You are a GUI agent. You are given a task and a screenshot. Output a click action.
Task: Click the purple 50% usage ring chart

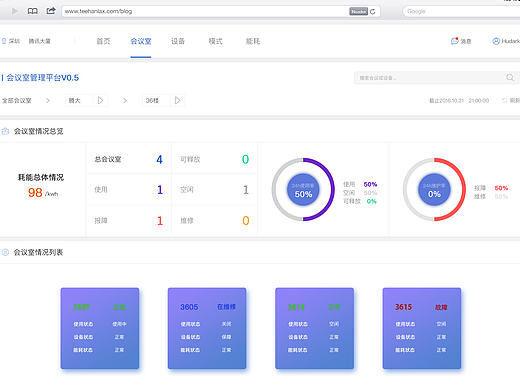(x=303, y=189)
